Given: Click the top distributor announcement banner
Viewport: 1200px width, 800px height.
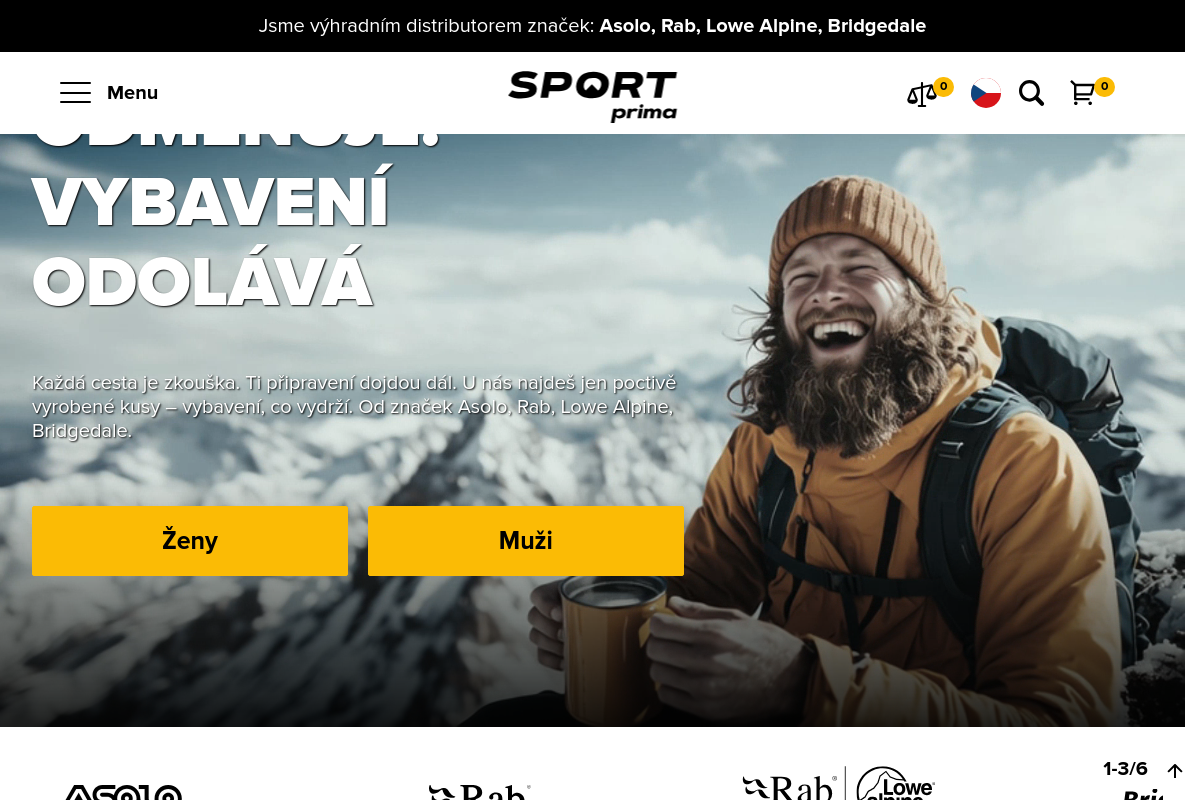Looking at the screenshot, I should (x=592, y=26).
